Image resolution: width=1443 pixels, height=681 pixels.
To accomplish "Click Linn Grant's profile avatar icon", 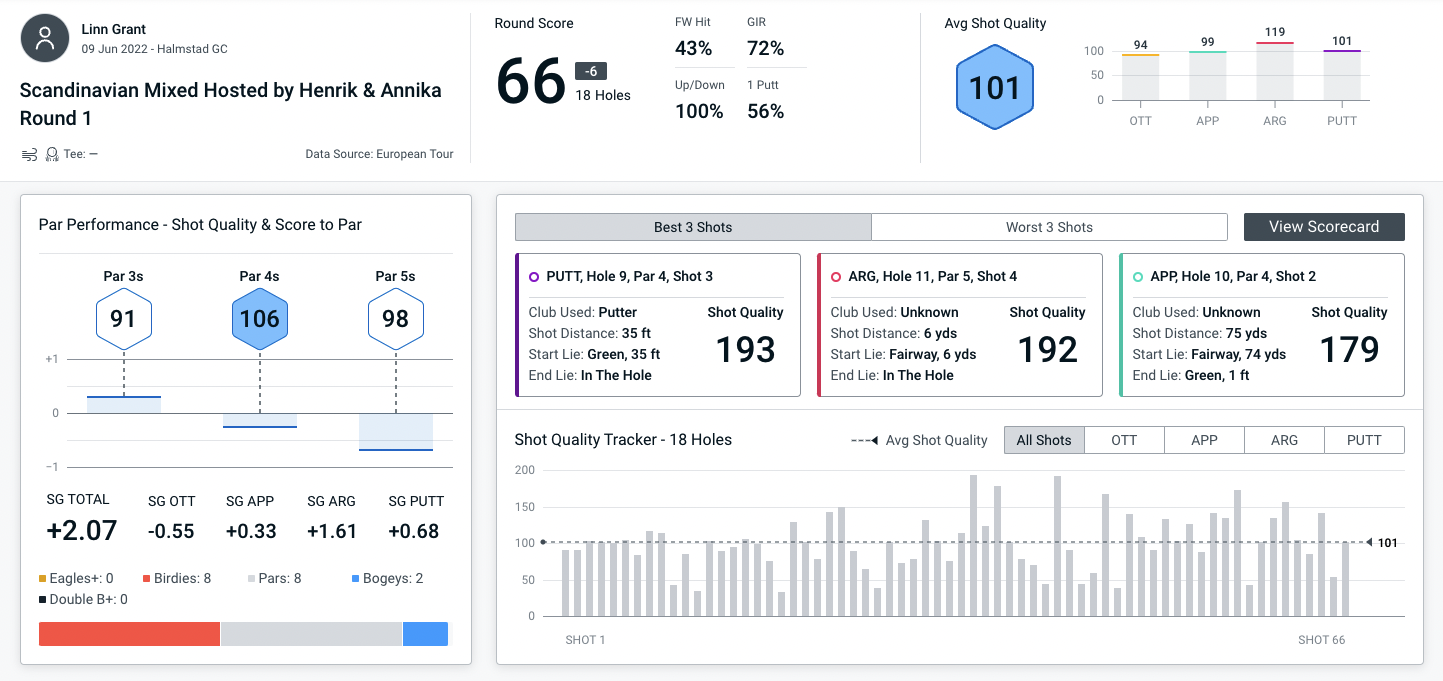I will [x=45, y=39].
